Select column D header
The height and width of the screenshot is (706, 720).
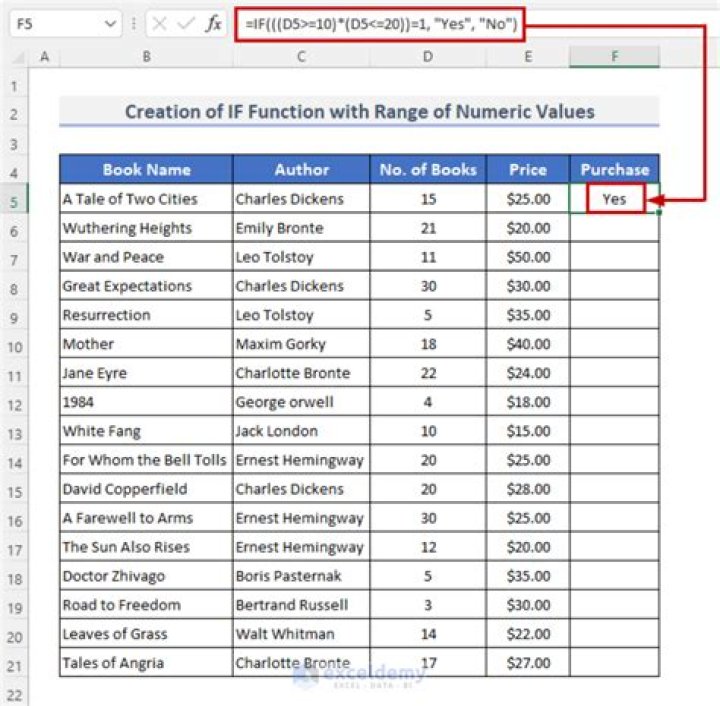point(428,56)
